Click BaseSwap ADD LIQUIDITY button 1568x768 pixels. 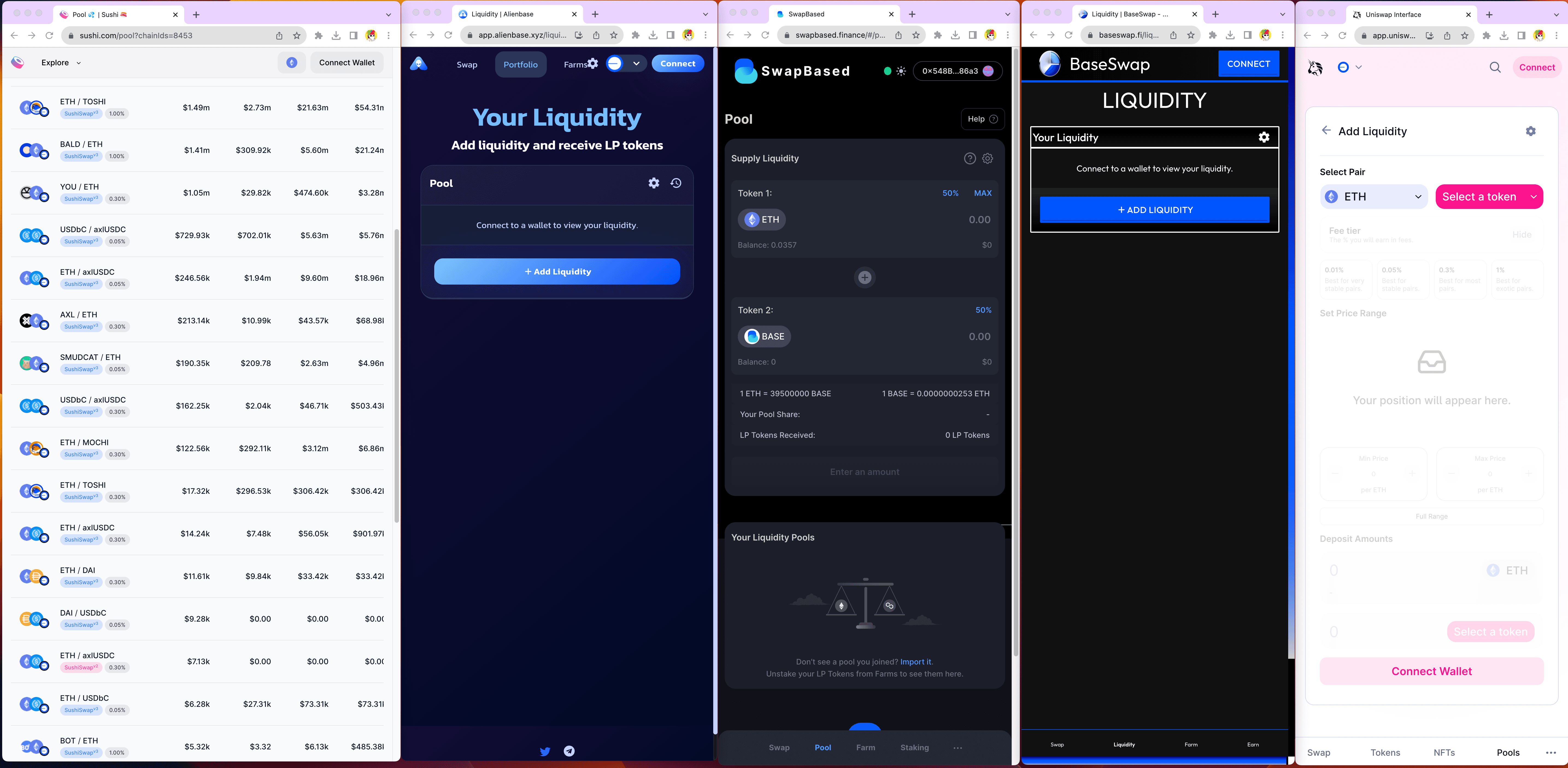(1154, 210)
